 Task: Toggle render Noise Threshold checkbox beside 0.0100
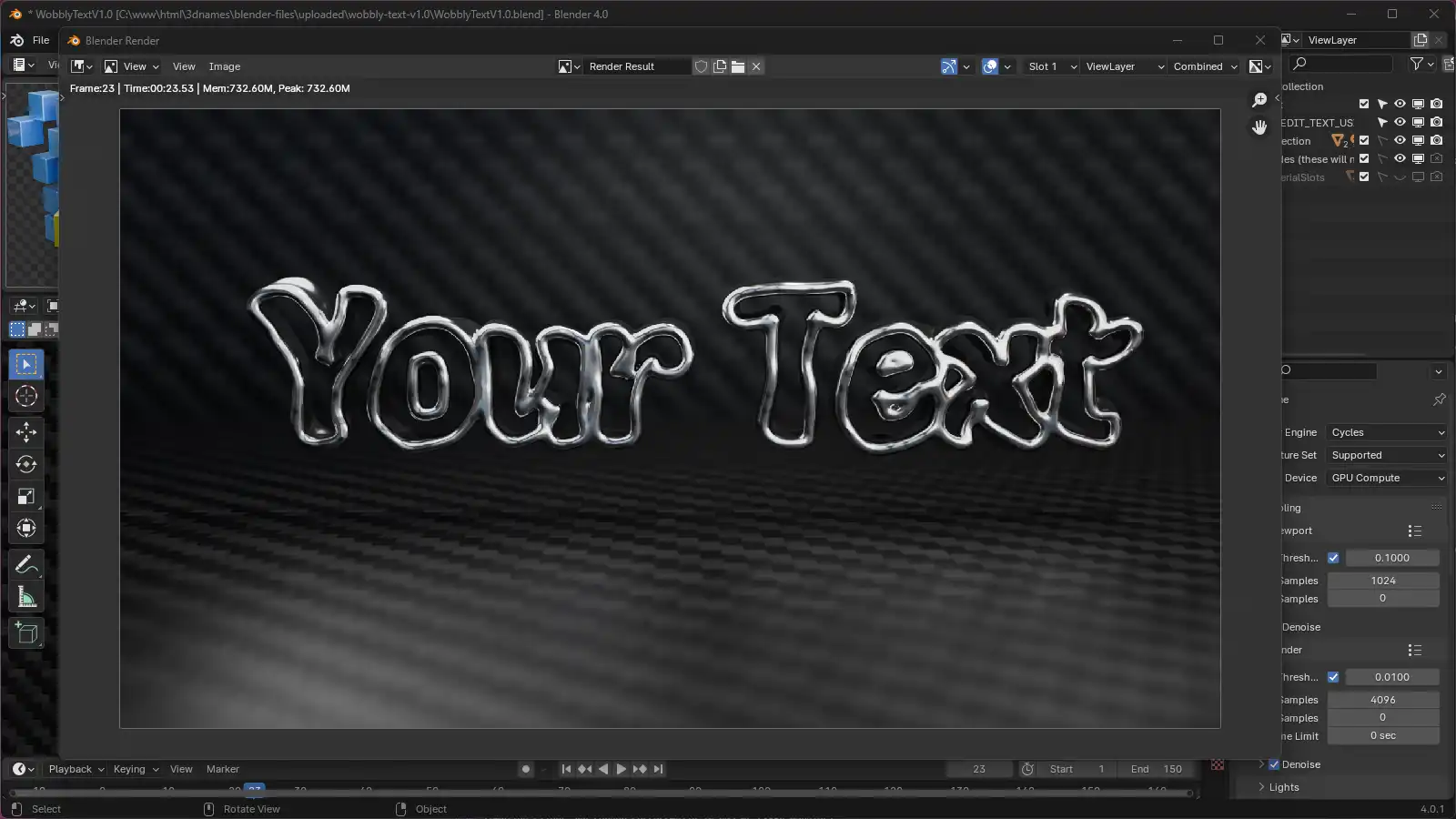click(x=1333, y=677)
